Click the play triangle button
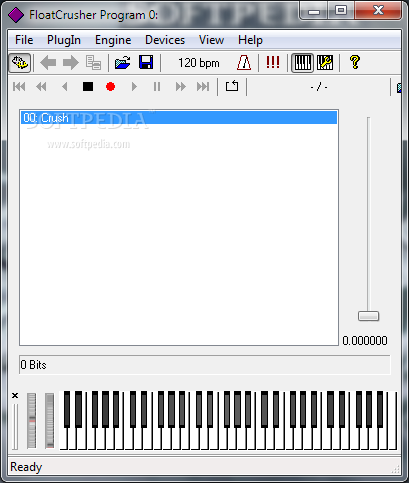This screenshot has height=483, width=409. coord(134,87)
